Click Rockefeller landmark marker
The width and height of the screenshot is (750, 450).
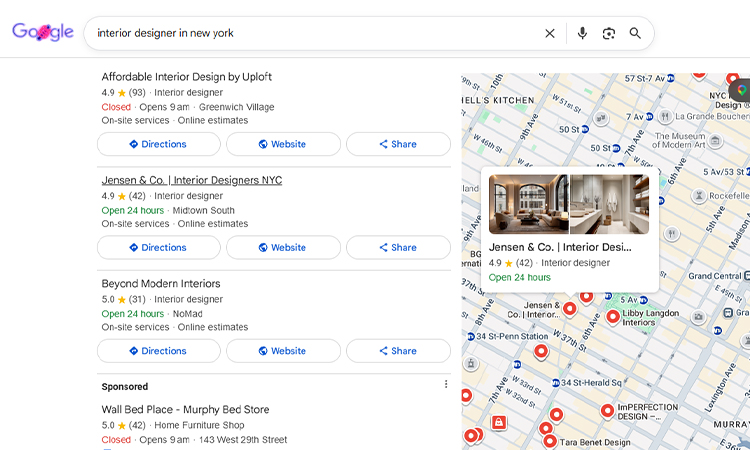point(699,196)
